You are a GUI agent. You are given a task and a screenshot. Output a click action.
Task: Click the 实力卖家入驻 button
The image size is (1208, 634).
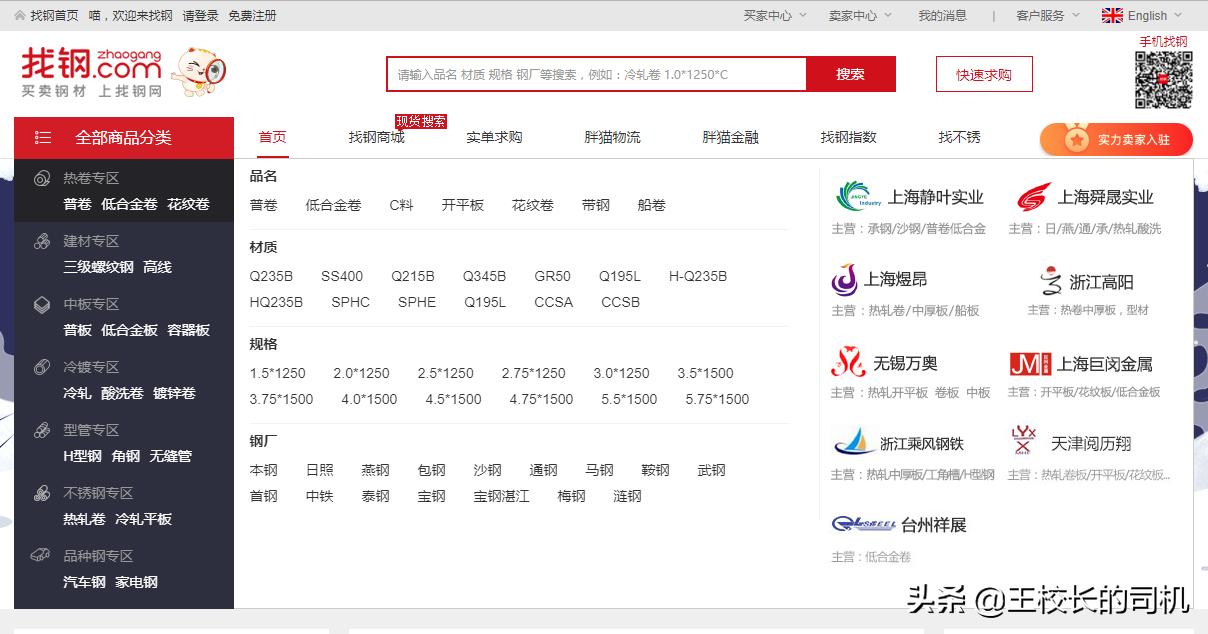click(x=1116, y=139)
